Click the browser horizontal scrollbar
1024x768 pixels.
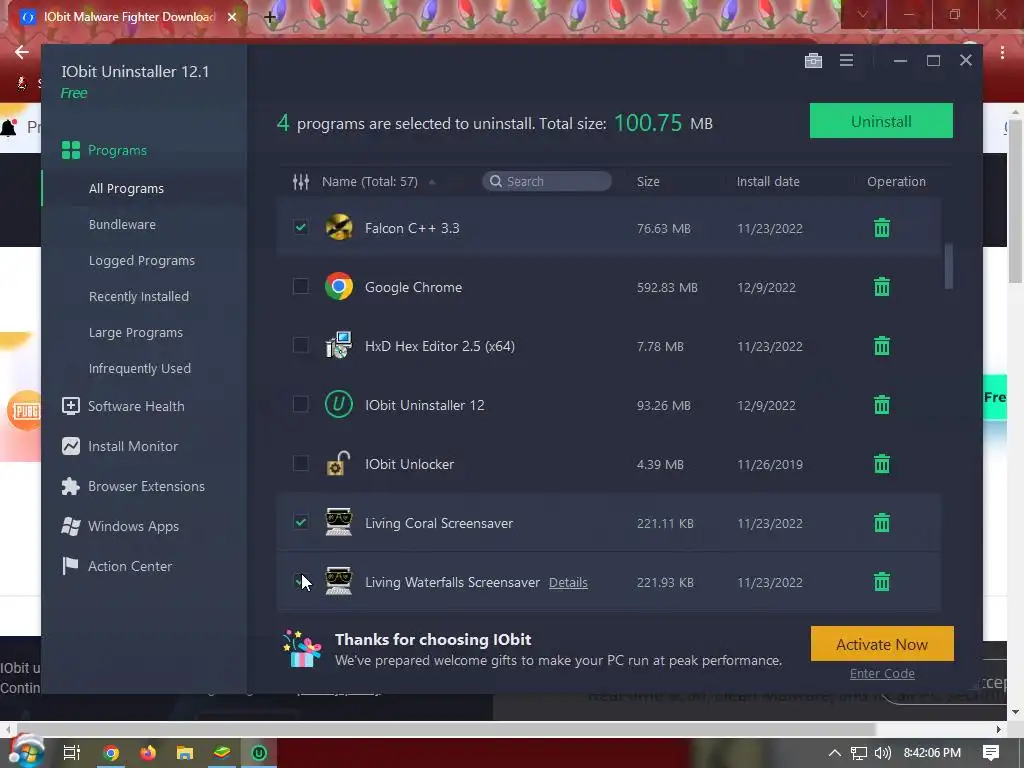(446, 729)
